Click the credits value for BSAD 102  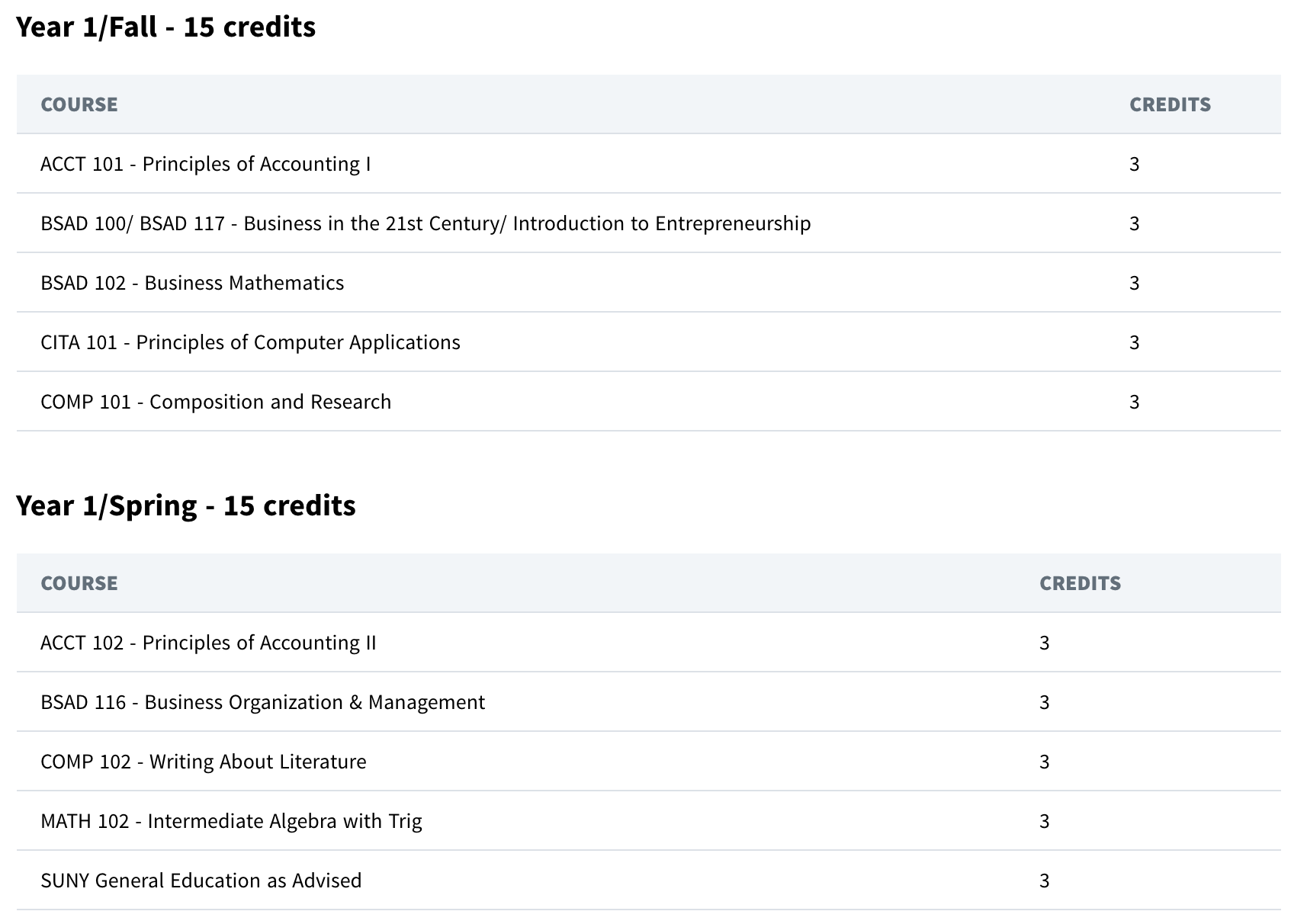pos(1134,283)
